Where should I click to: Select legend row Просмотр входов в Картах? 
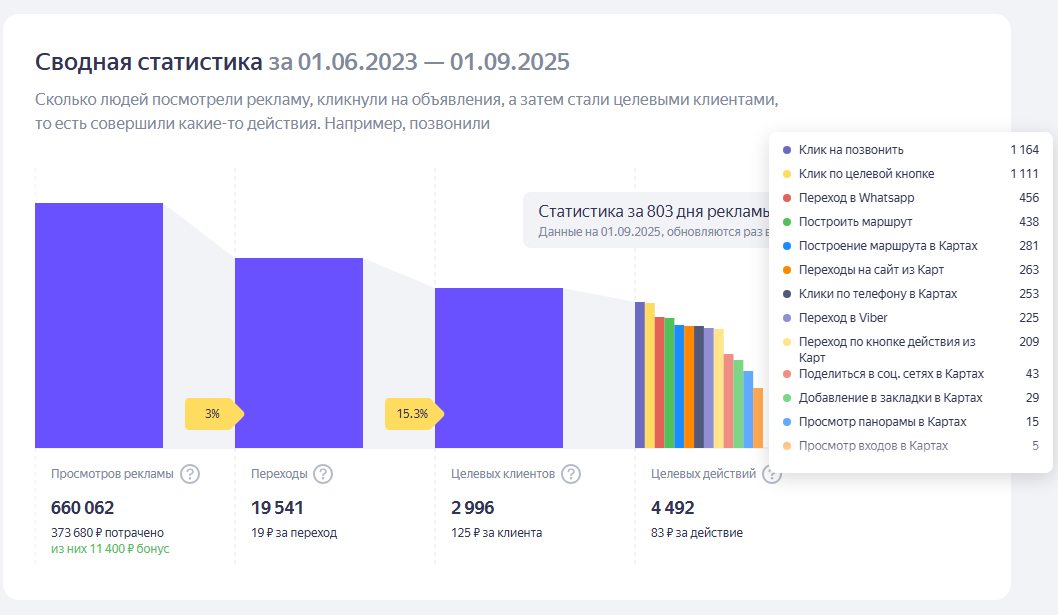point(911,446)
